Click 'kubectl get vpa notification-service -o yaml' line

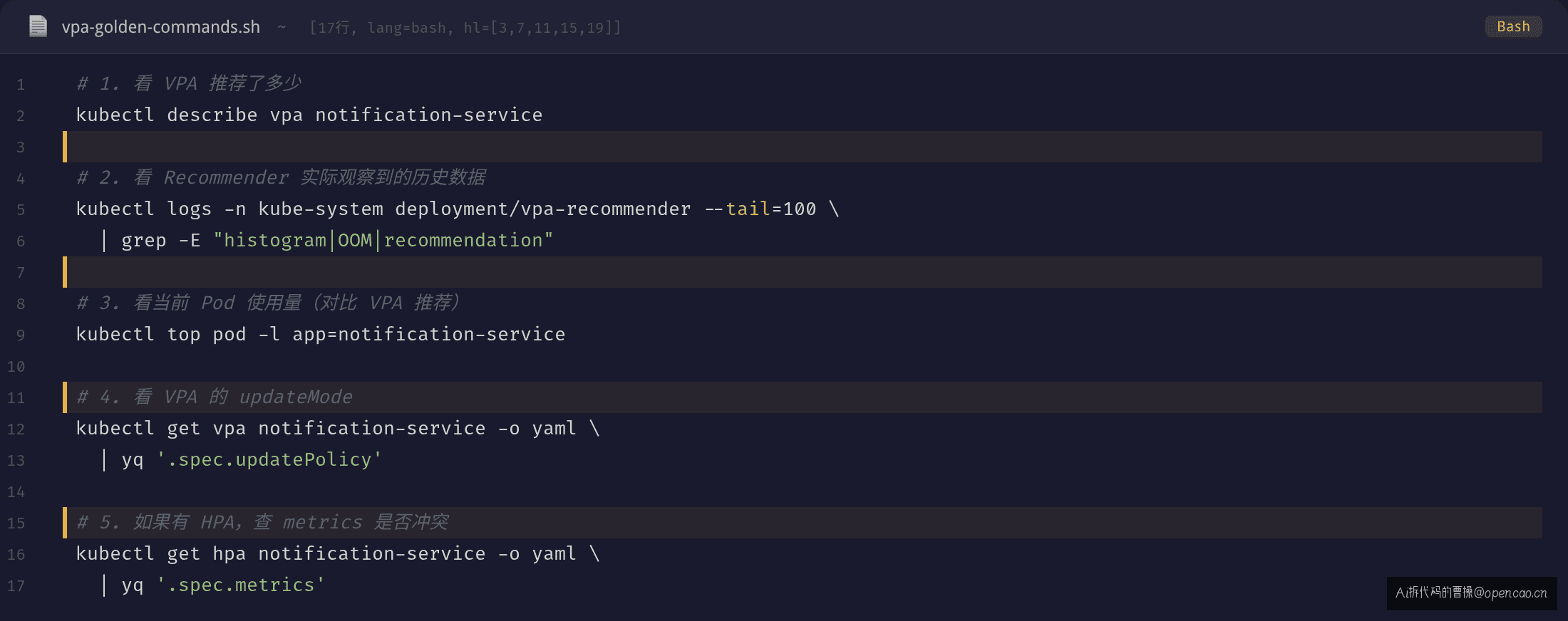pos(326,428)
